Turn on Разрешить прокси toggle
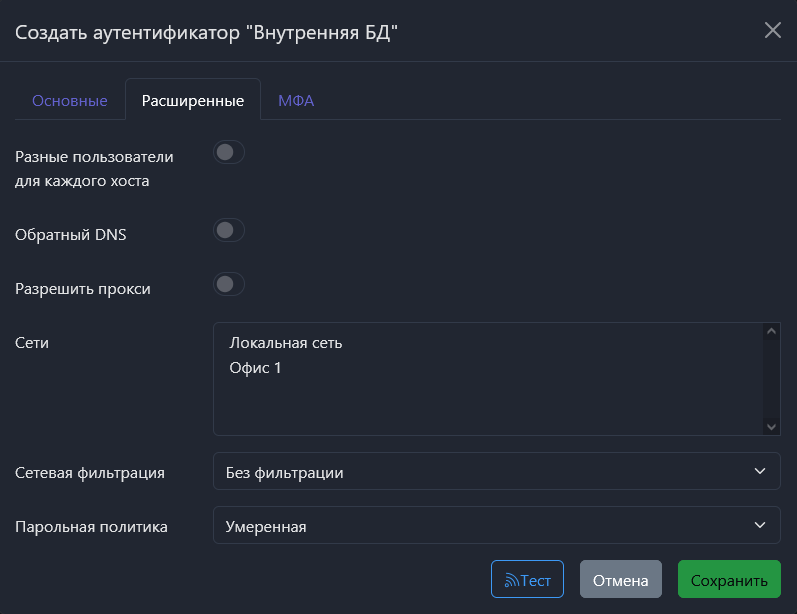 pos(229,285)
